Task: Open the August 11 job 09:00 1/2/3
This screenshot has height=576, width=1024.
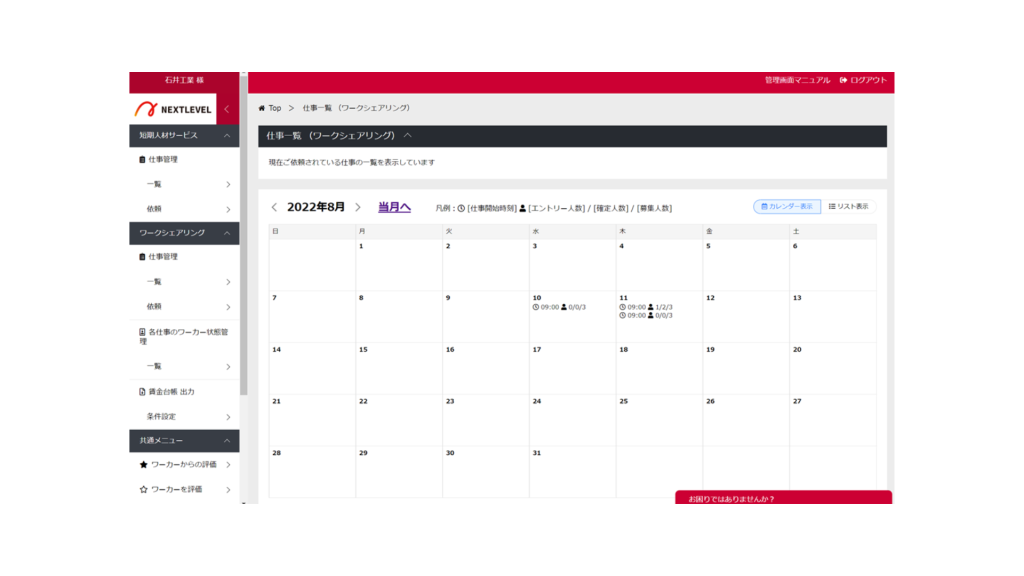Action: pyautogui.click(x=646, y=307)
